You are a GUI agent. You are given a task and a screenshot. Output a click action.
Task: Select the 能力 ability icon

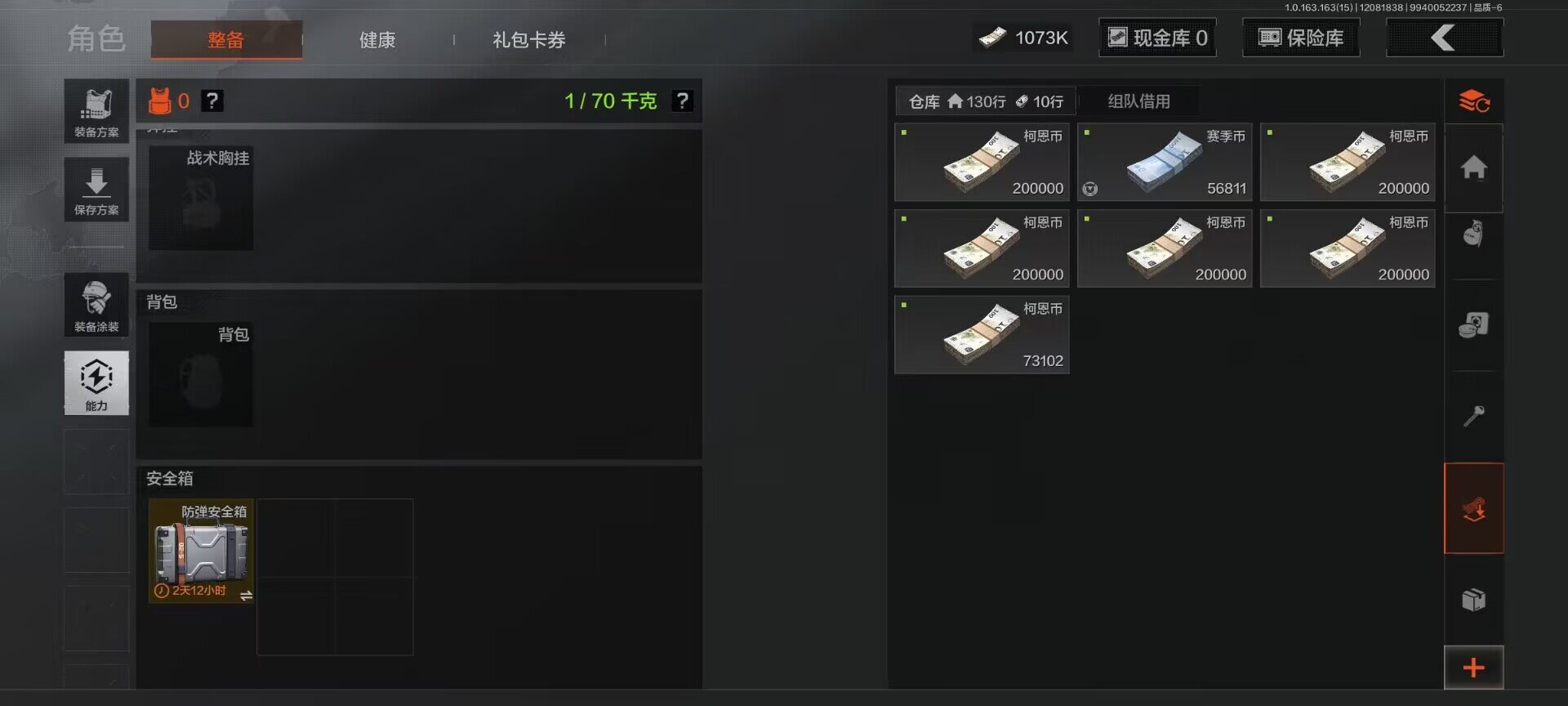coord(96,383)
